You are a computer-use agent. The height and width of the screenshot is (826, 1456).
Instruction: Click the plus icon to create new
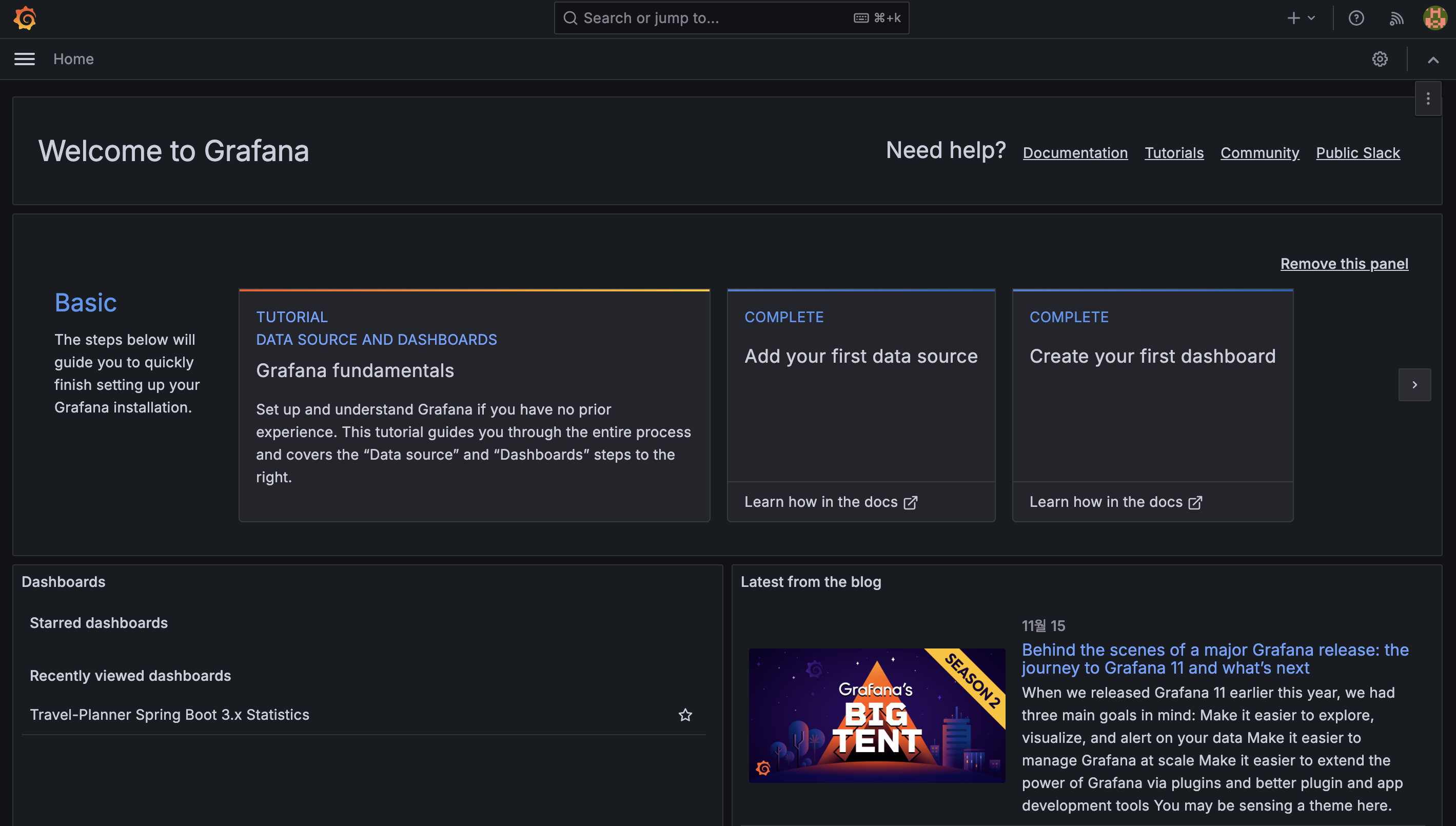click(1293, 18)
